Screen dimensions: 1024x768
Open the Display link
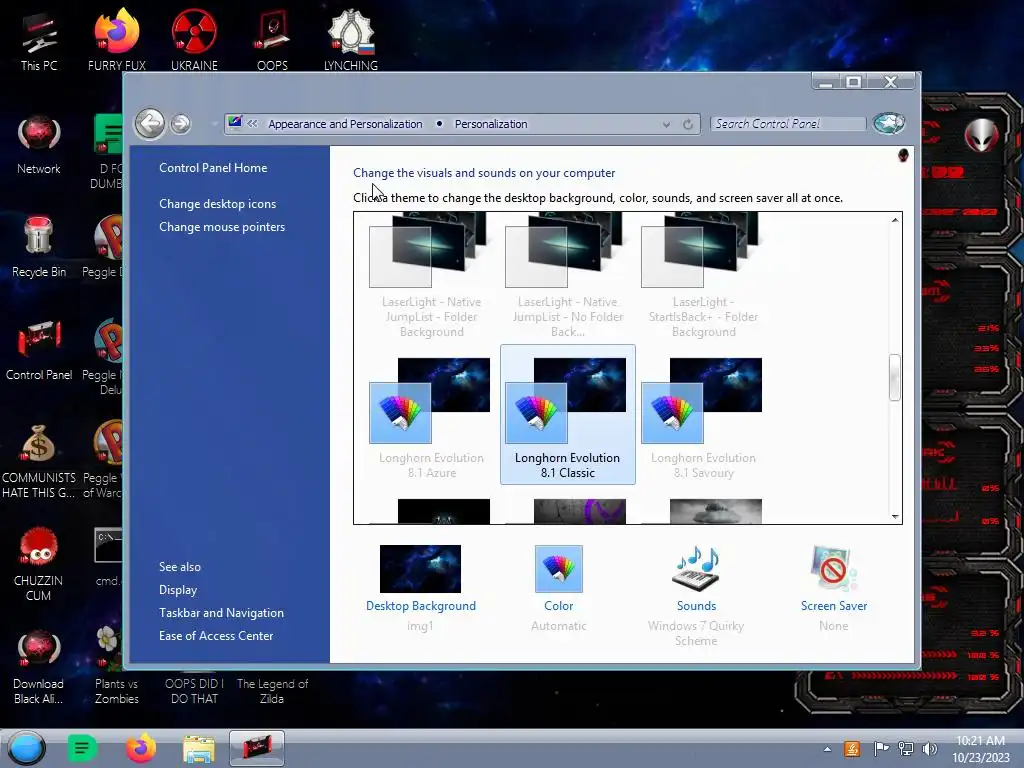(178, 590)
